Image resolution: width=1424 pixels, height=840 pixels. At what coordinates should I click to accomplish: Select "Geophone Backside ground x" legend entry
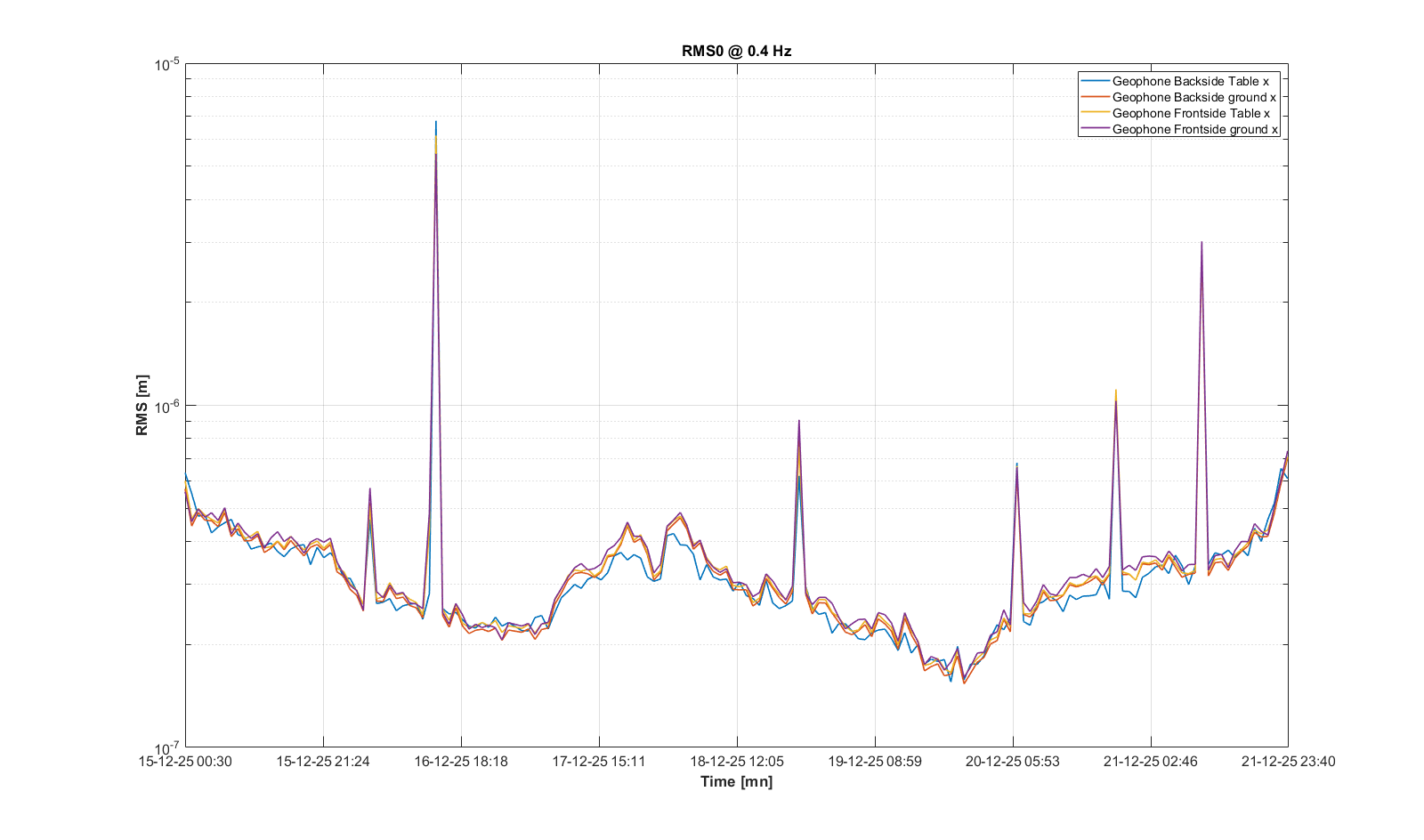click(x=1193, y=97)
